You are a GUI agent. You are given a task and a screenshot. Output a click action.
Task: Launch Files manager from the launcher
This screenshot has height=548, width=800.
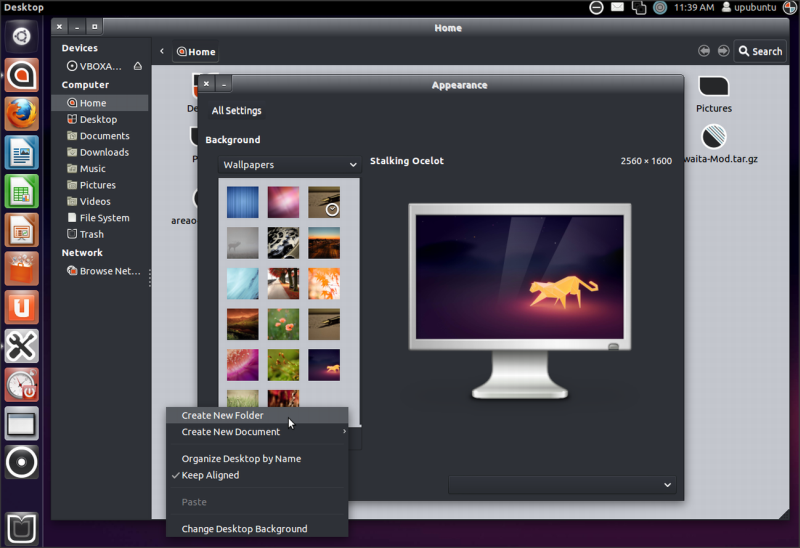coord(21,75)
